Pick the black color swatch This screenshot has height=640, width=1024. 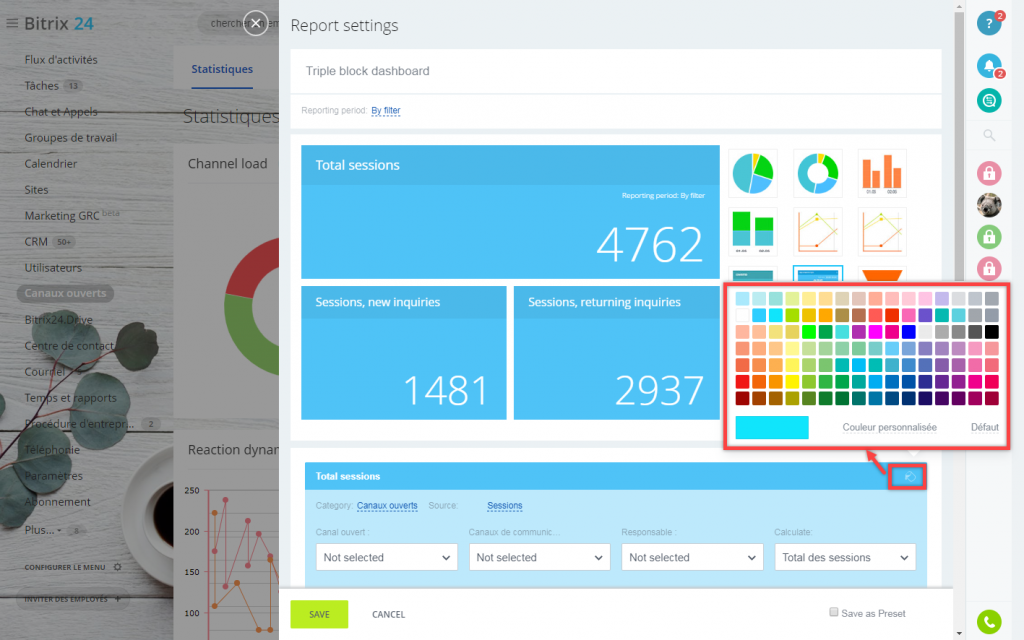[x=991, y=332]
